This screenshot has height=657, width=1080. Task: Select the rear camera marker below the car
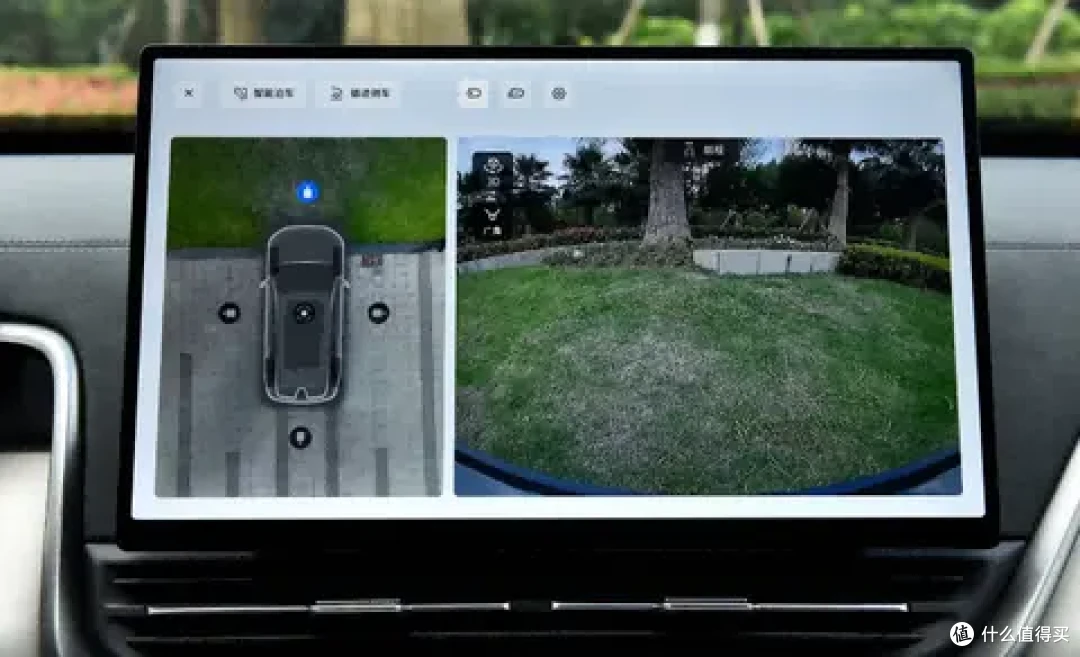(300, 437)
